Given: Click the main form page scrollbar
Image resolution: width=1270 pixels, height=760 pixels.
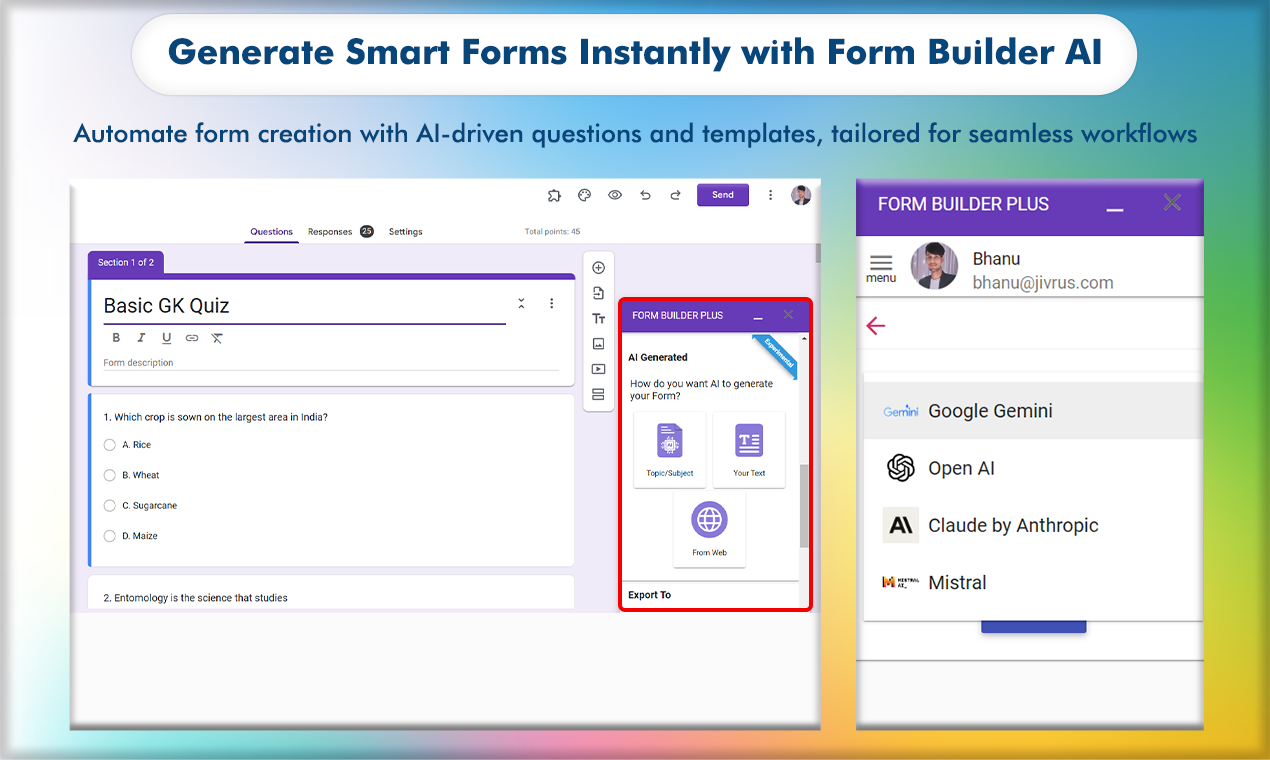Looking at the screenshot, I should click(817, 252).
